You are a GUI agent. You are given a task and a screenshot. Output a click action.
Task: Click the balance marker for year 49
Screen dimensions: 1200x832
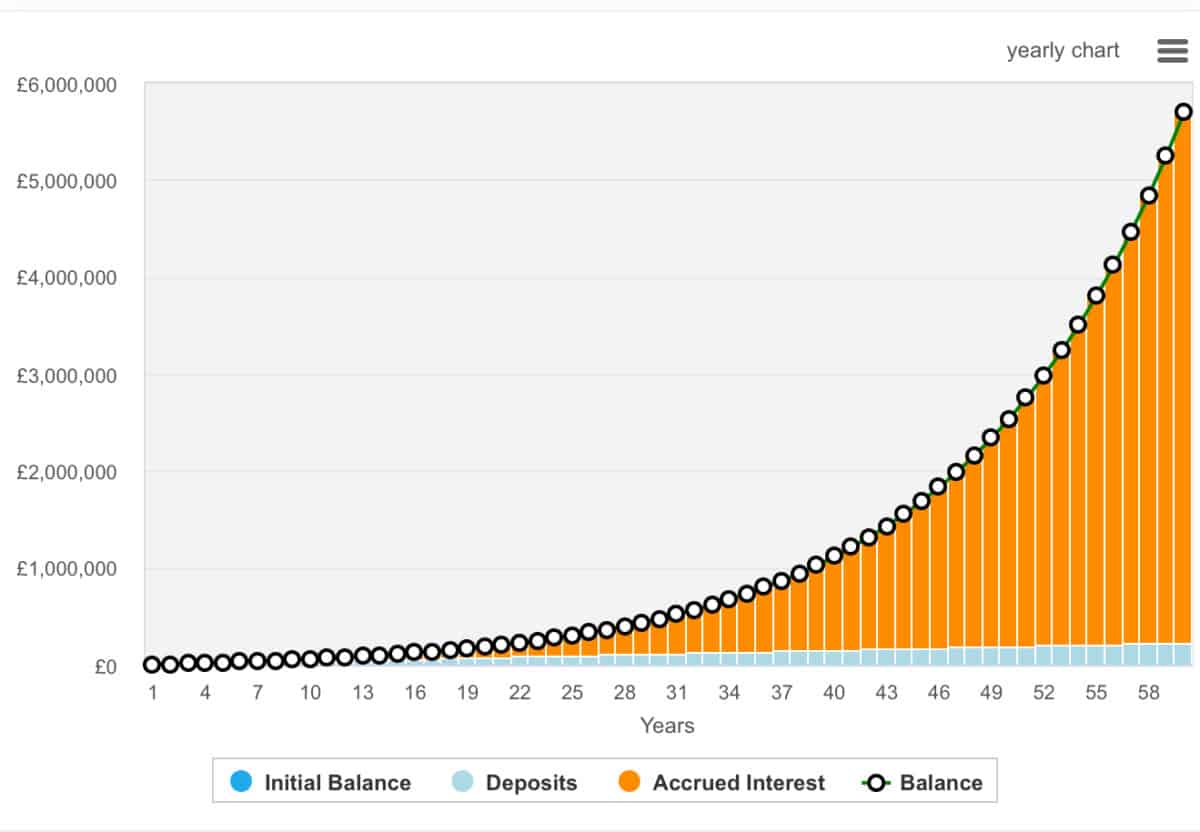(991, 437)
